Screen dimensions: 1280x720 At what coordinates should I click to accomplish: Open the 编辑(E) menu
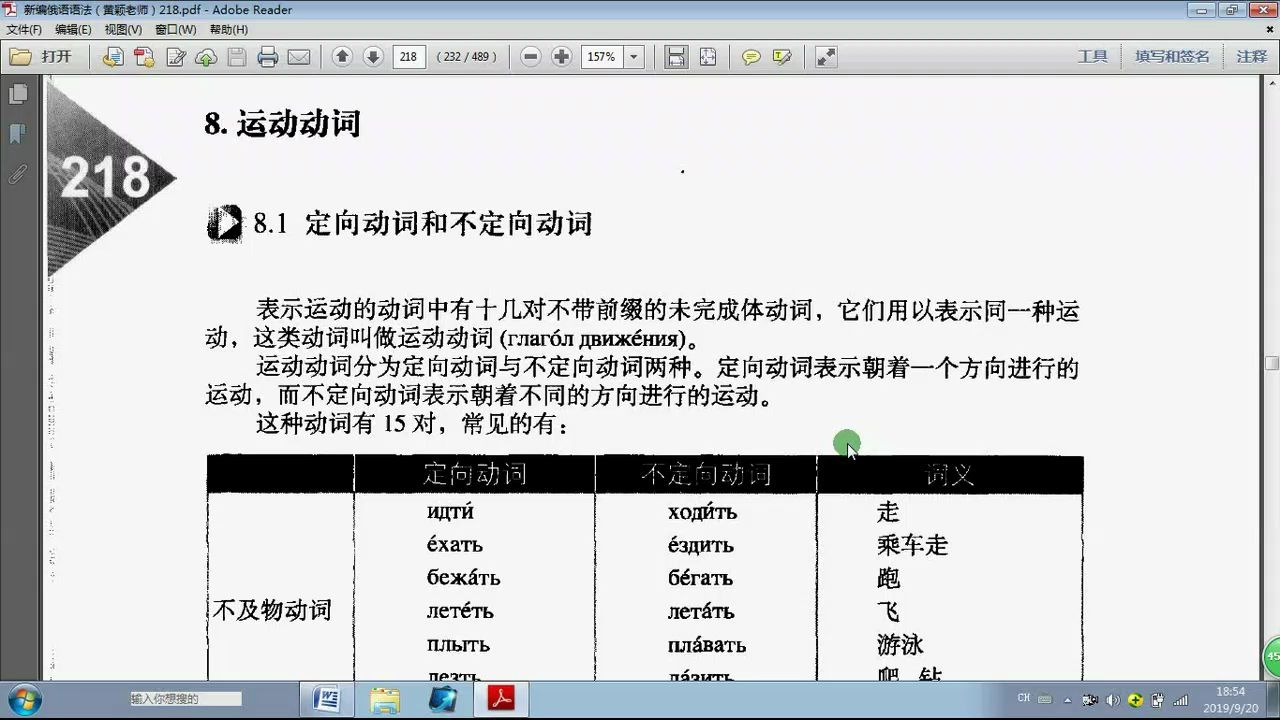pos(73,30)
